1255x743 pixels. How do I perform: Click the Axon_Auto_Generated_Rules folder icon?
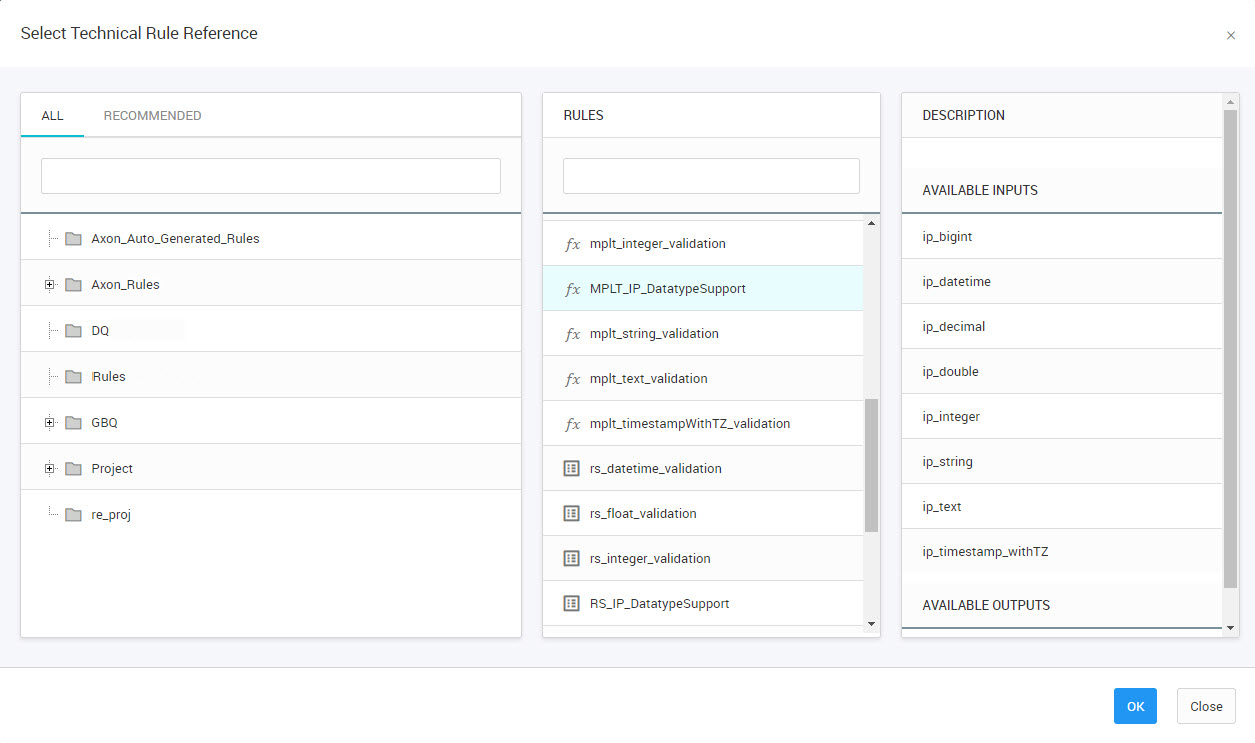click(73, 239)
